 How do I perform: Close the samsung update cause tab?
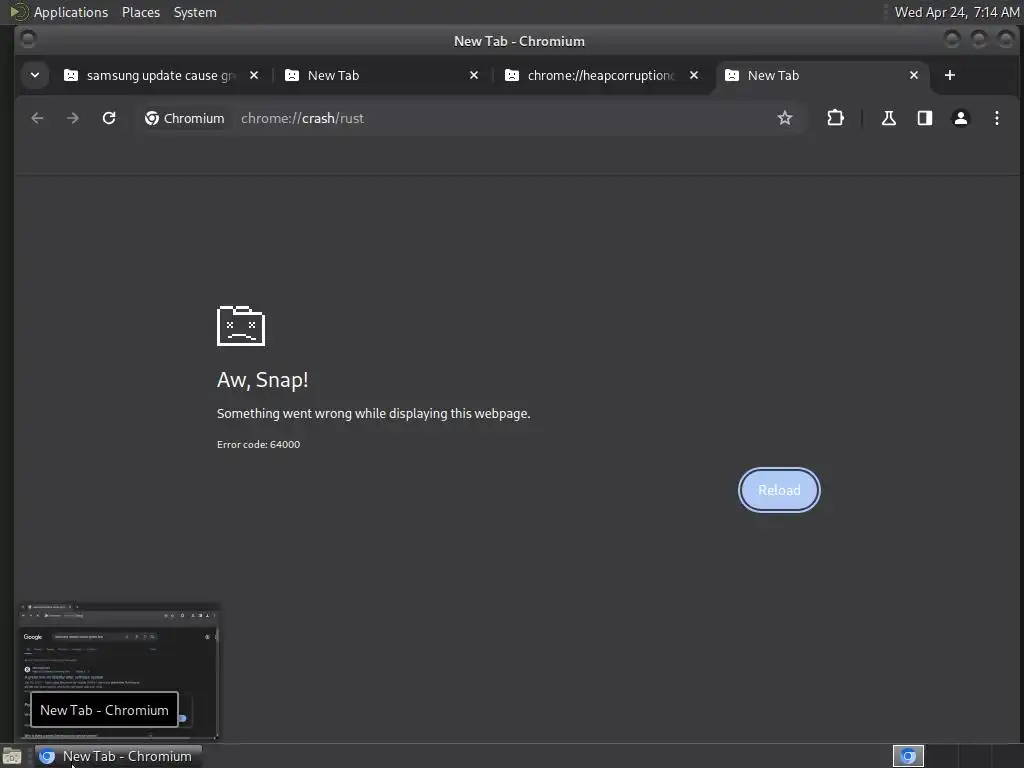click(x=254, y=75)
